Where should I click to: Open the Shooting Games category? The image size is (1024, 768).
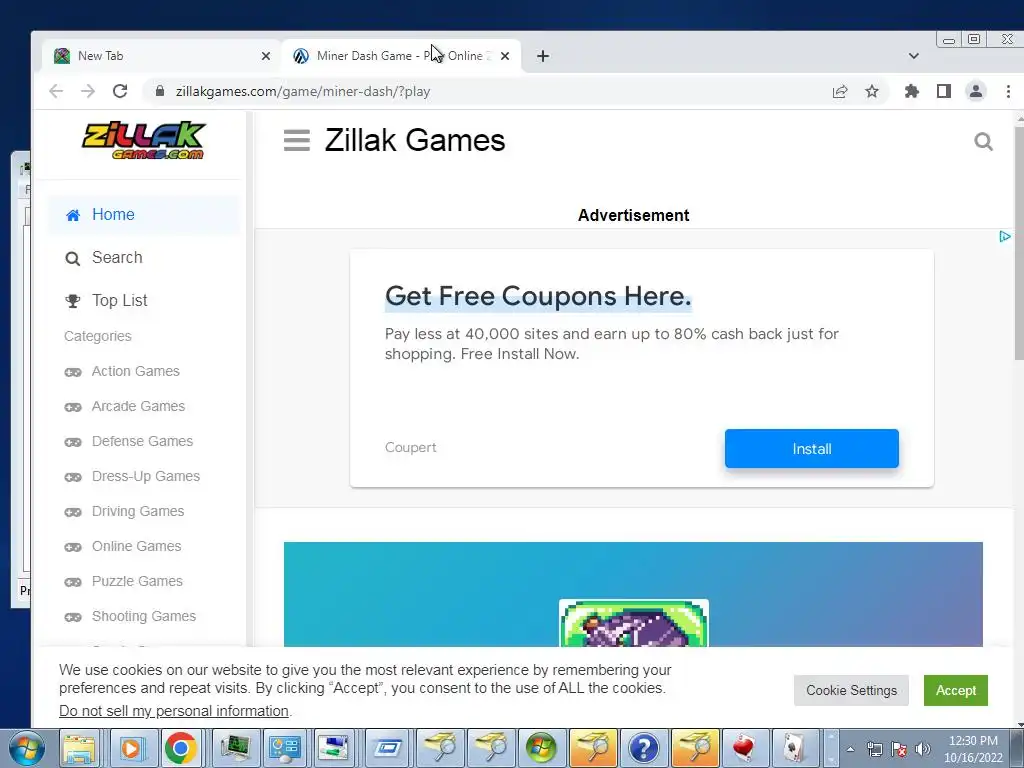click(130, 616)
